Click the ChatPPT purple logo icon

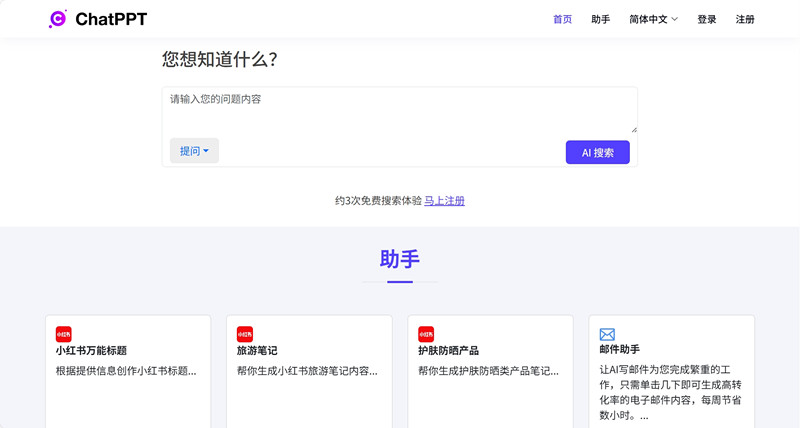[58, 19]
